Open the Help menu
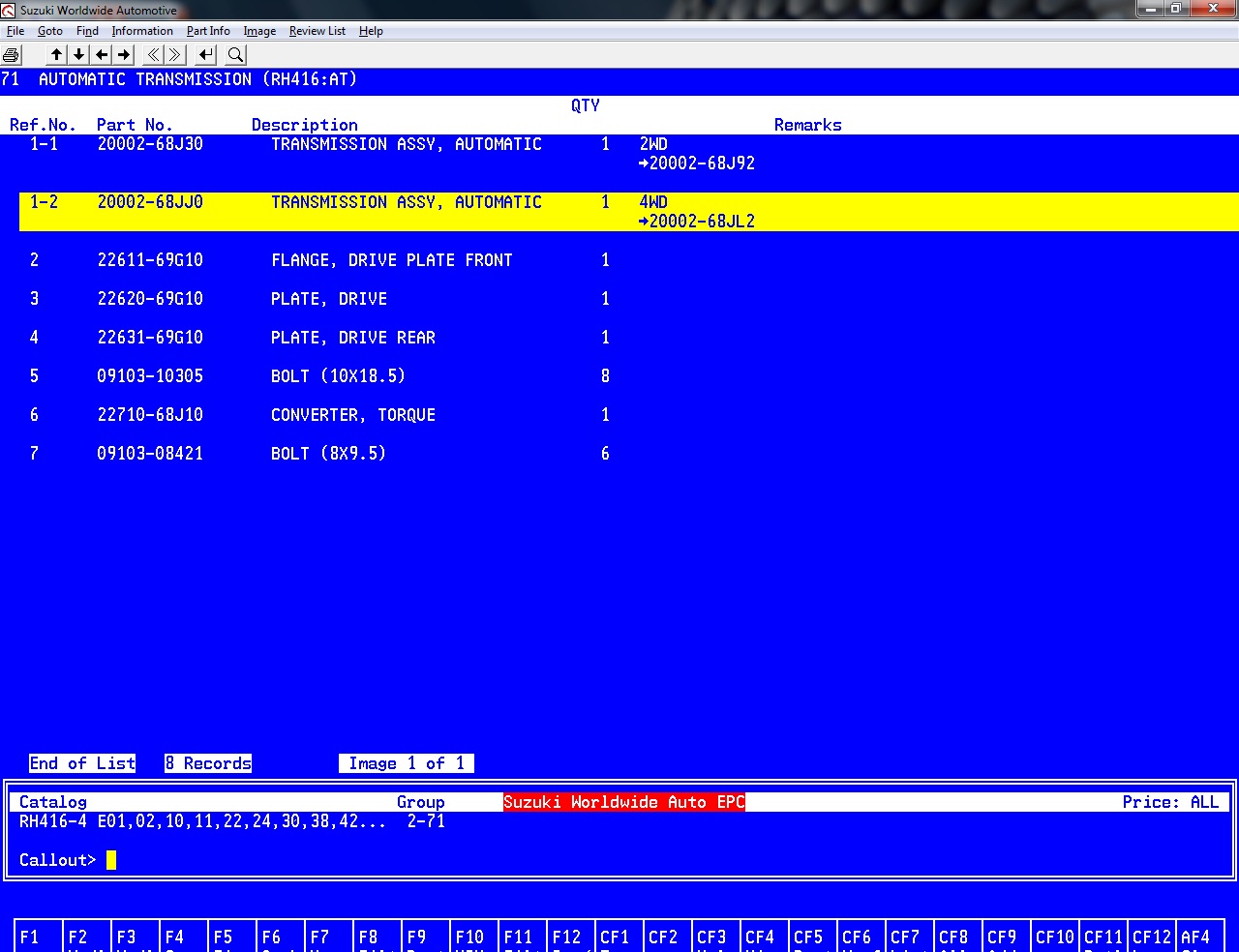1239x952 pixels. 371,31
